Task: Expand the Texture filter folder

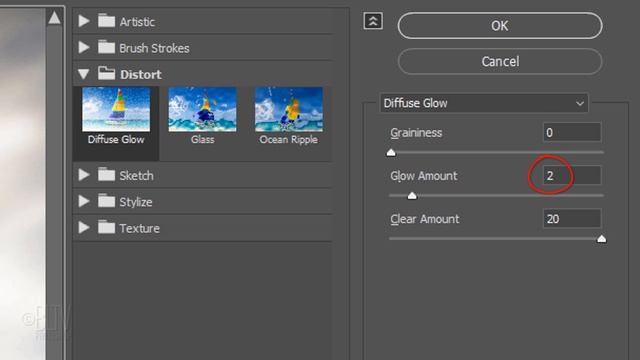Action: pos(84,227)
